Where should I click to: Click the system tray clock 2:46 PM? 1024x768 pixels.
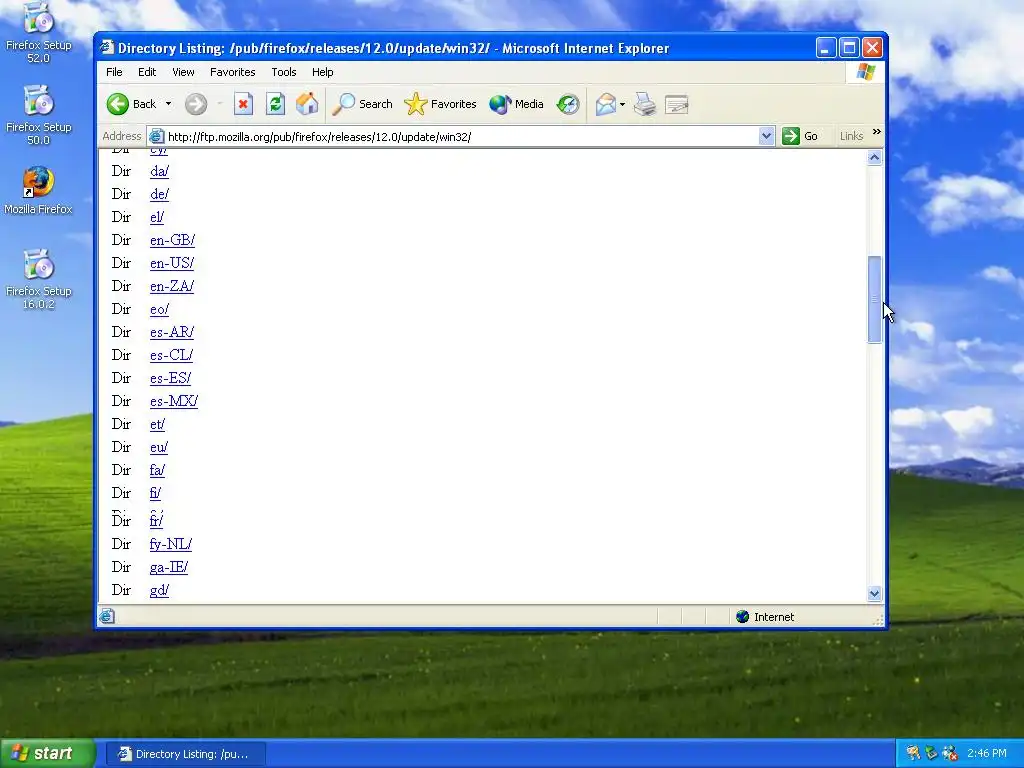[x=987, y=753]
